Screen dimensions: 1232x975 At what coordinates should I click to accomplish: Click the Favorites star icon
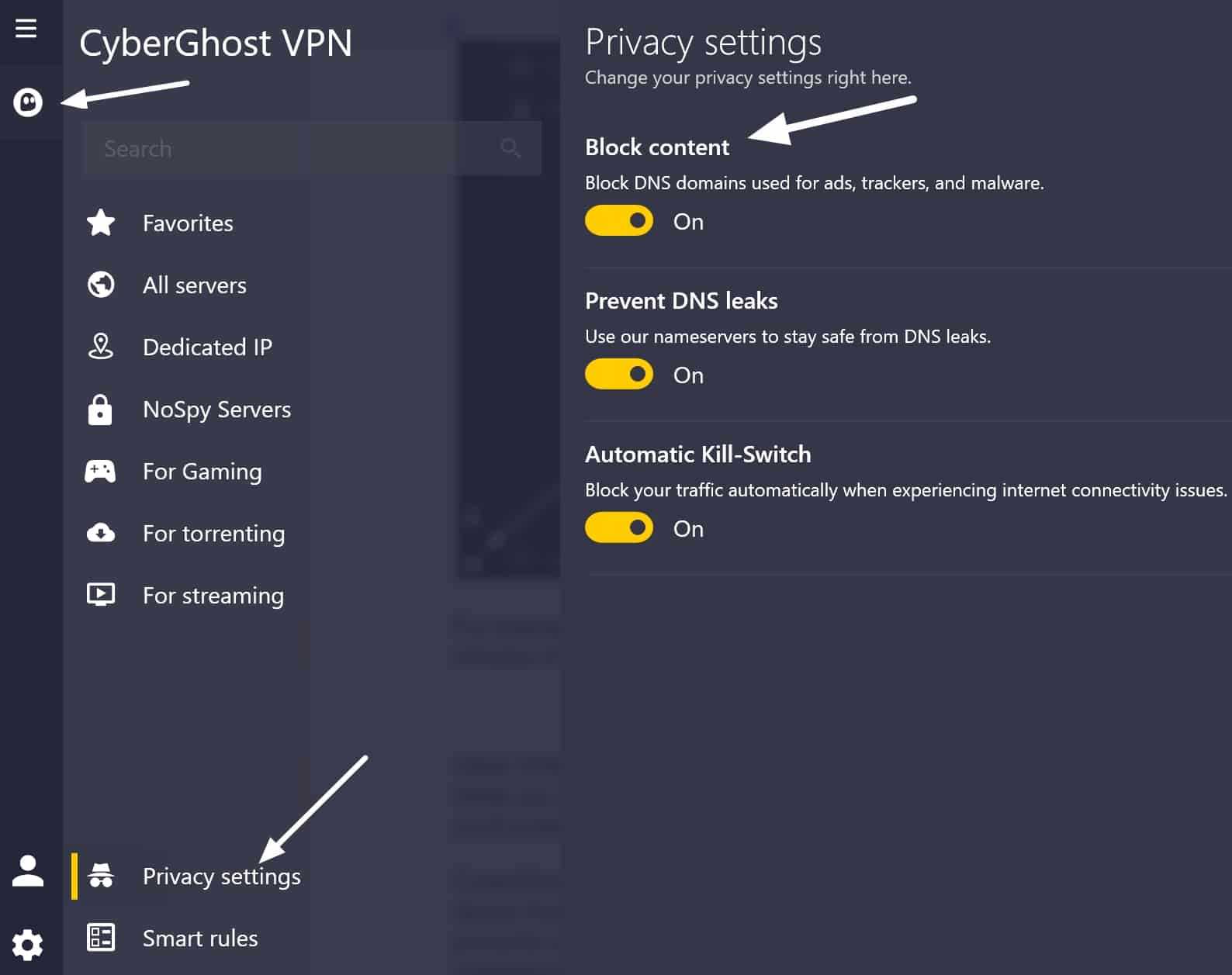pyautogui.click(x=101, y=223)
